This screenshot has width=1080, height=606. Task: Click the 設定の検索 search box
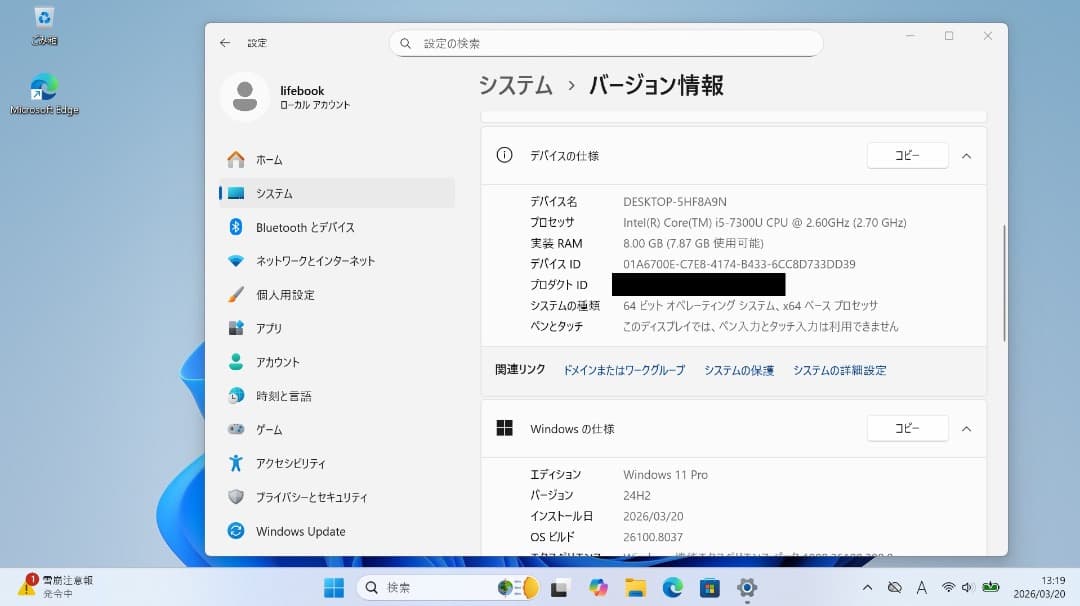point(605,43)
